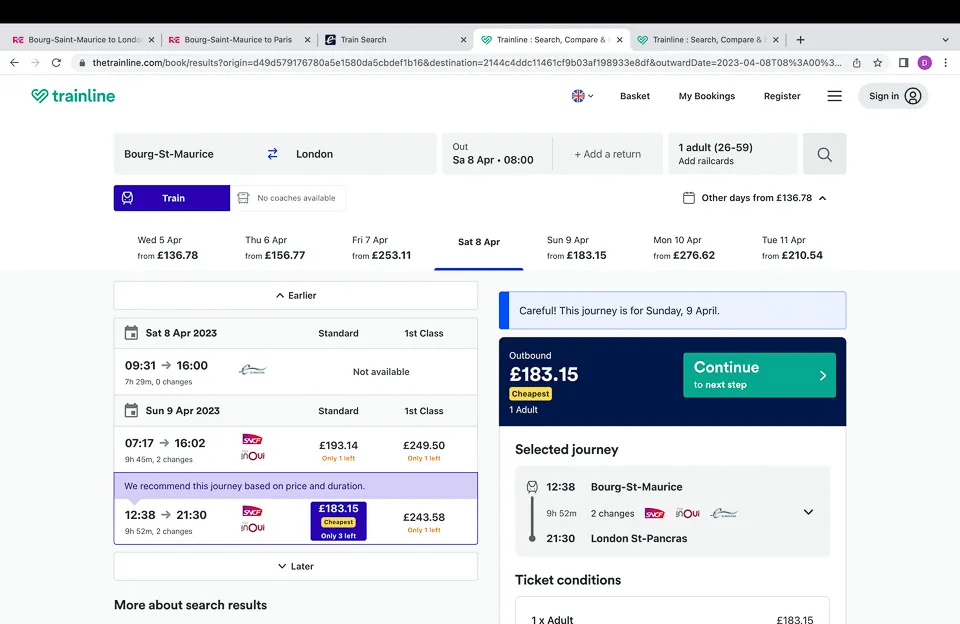Select Wed 5 Apr from £136.78
The width and height of the screenshot is (960, 624).
click(x=168, y=248)
